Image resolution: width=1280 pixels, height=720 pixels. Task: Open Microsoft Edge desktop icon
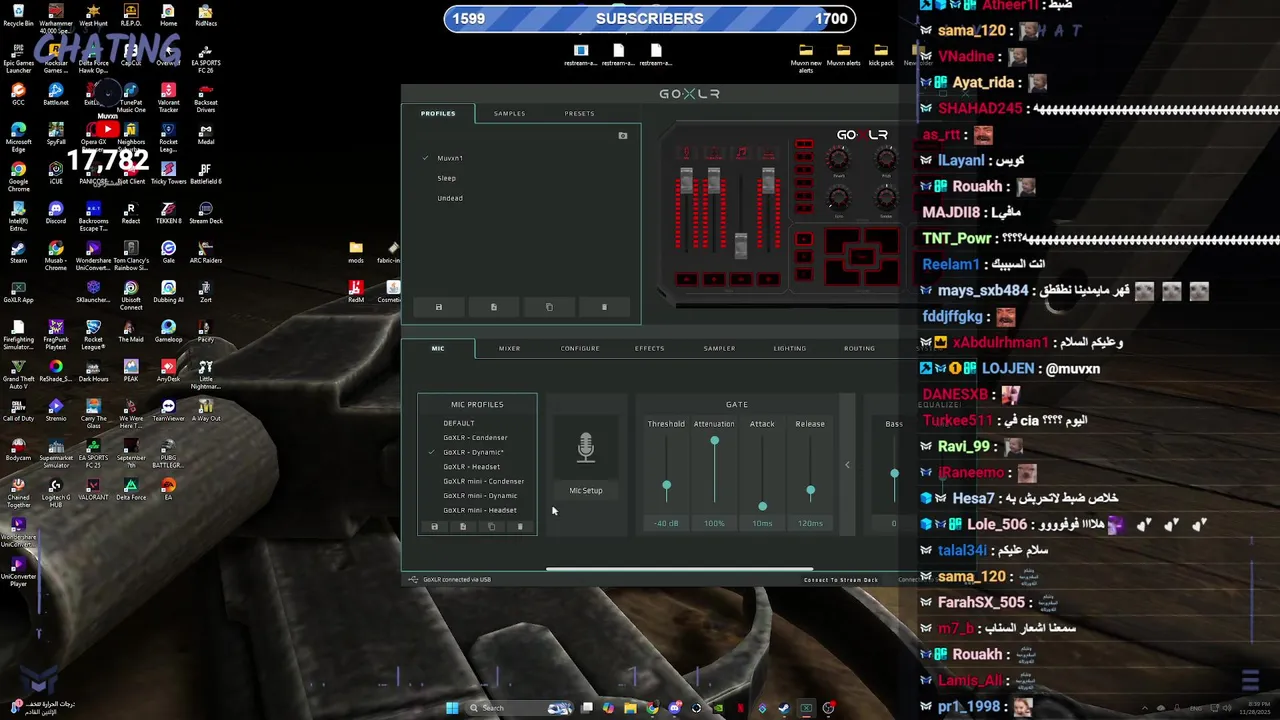click(x=18, y=137)
